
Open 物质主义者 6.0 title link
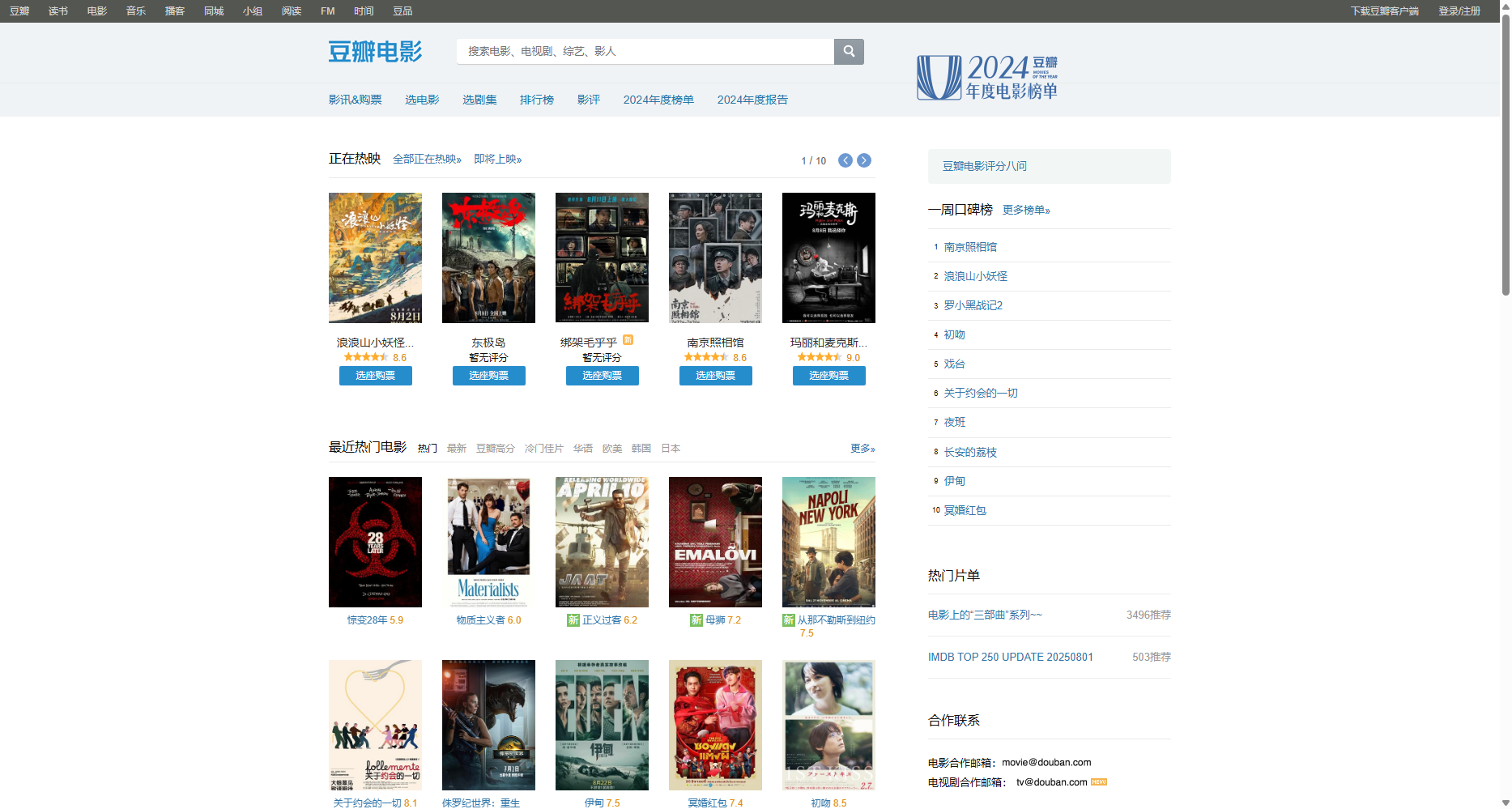[x=488, y=620]
